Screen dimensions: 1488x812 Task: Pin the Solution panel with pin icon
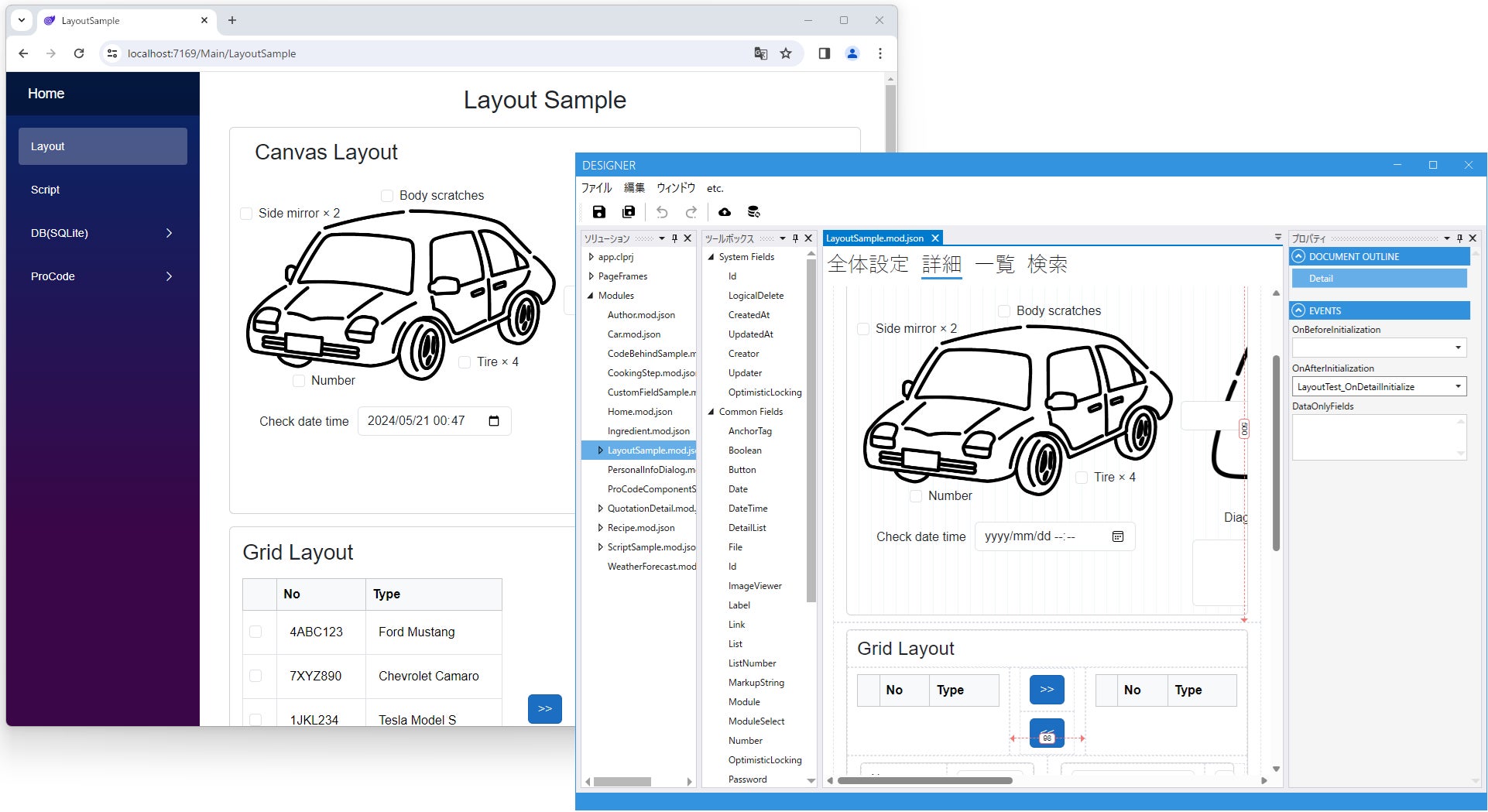(x=674, y=238)
